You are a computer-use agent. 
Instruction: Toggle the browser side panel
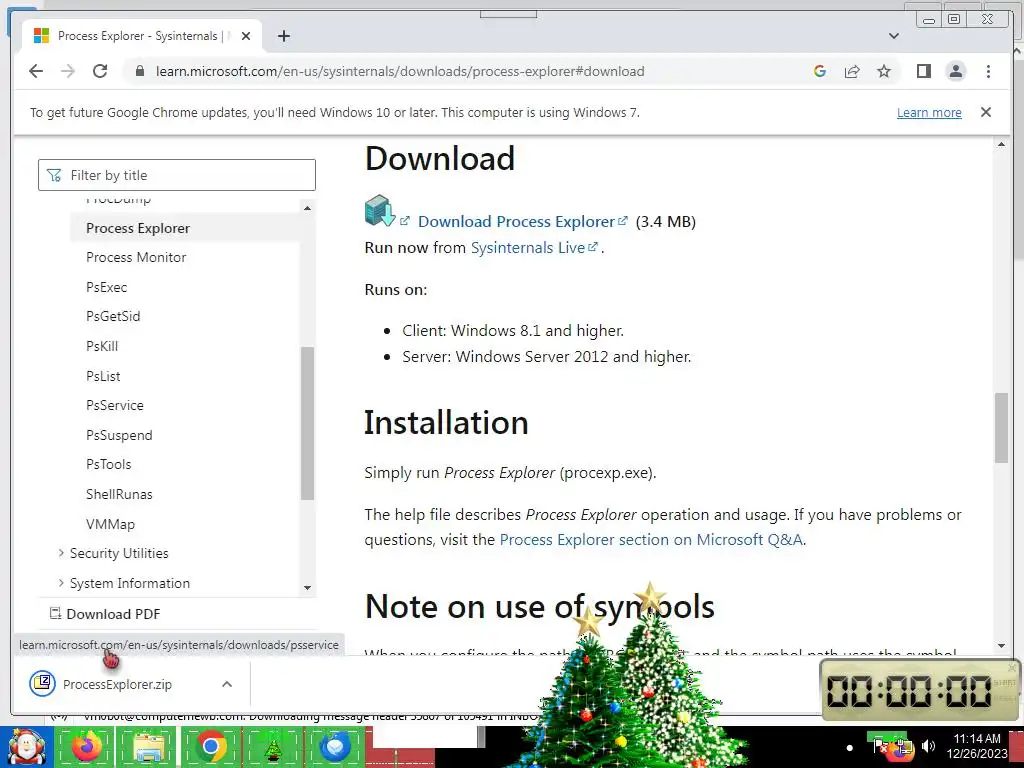pos(923,71)
